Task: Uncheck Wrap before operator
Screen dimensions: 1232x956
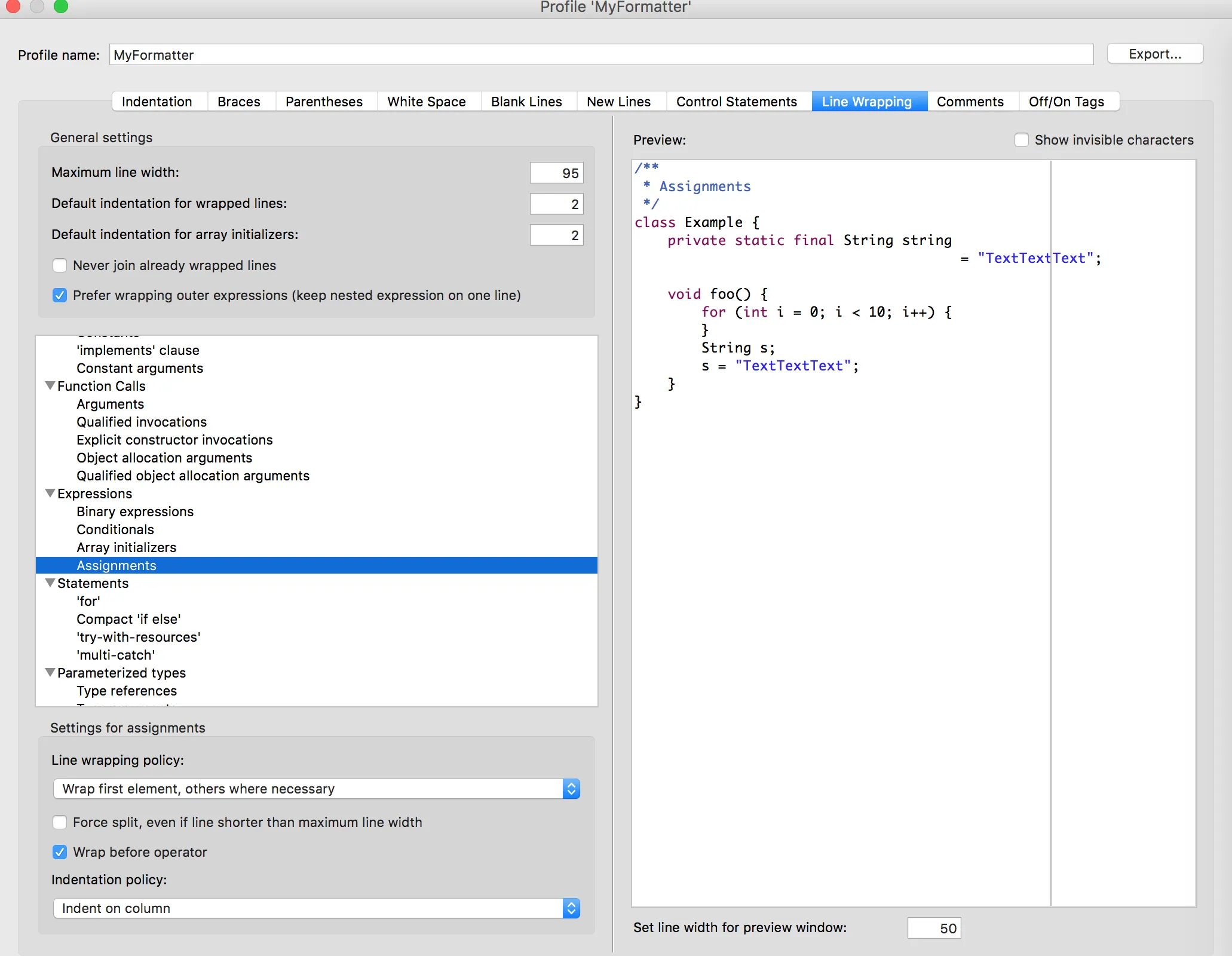Action: click(x=60, y=852)
